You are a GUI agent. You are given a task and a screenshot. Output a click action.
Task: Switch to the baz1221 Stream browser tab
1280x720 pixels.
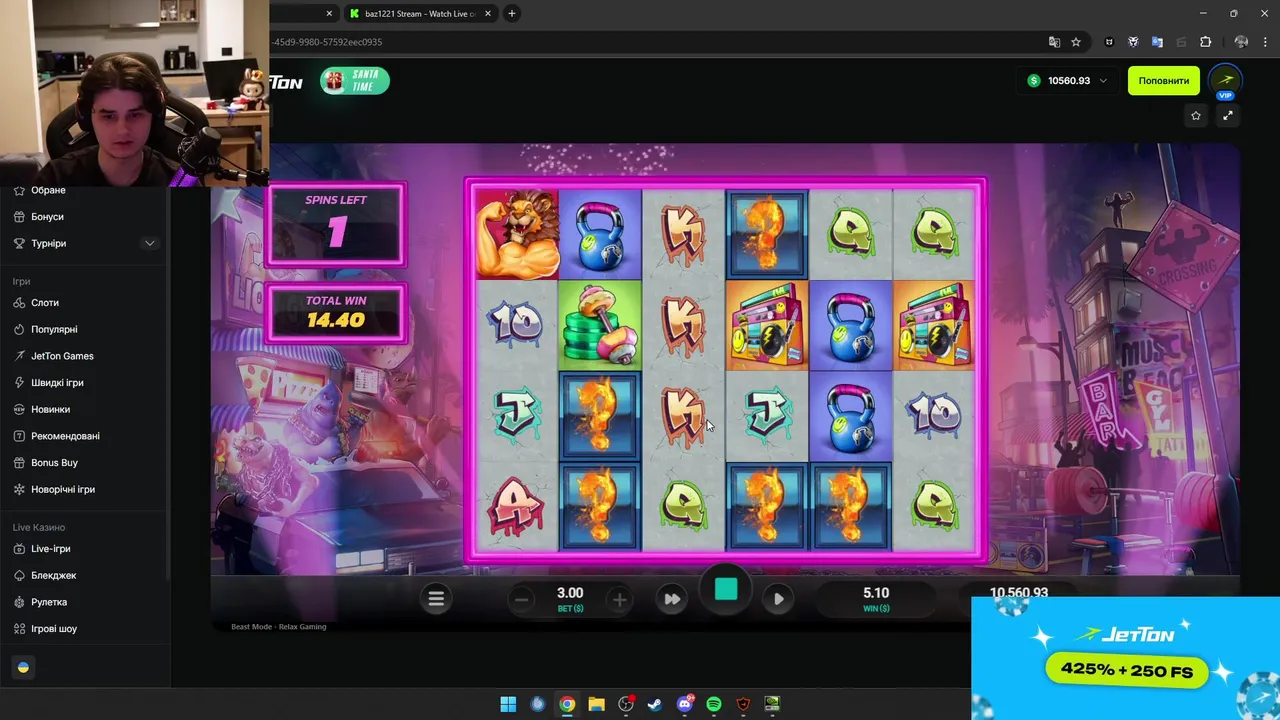(x=419, y=14)
